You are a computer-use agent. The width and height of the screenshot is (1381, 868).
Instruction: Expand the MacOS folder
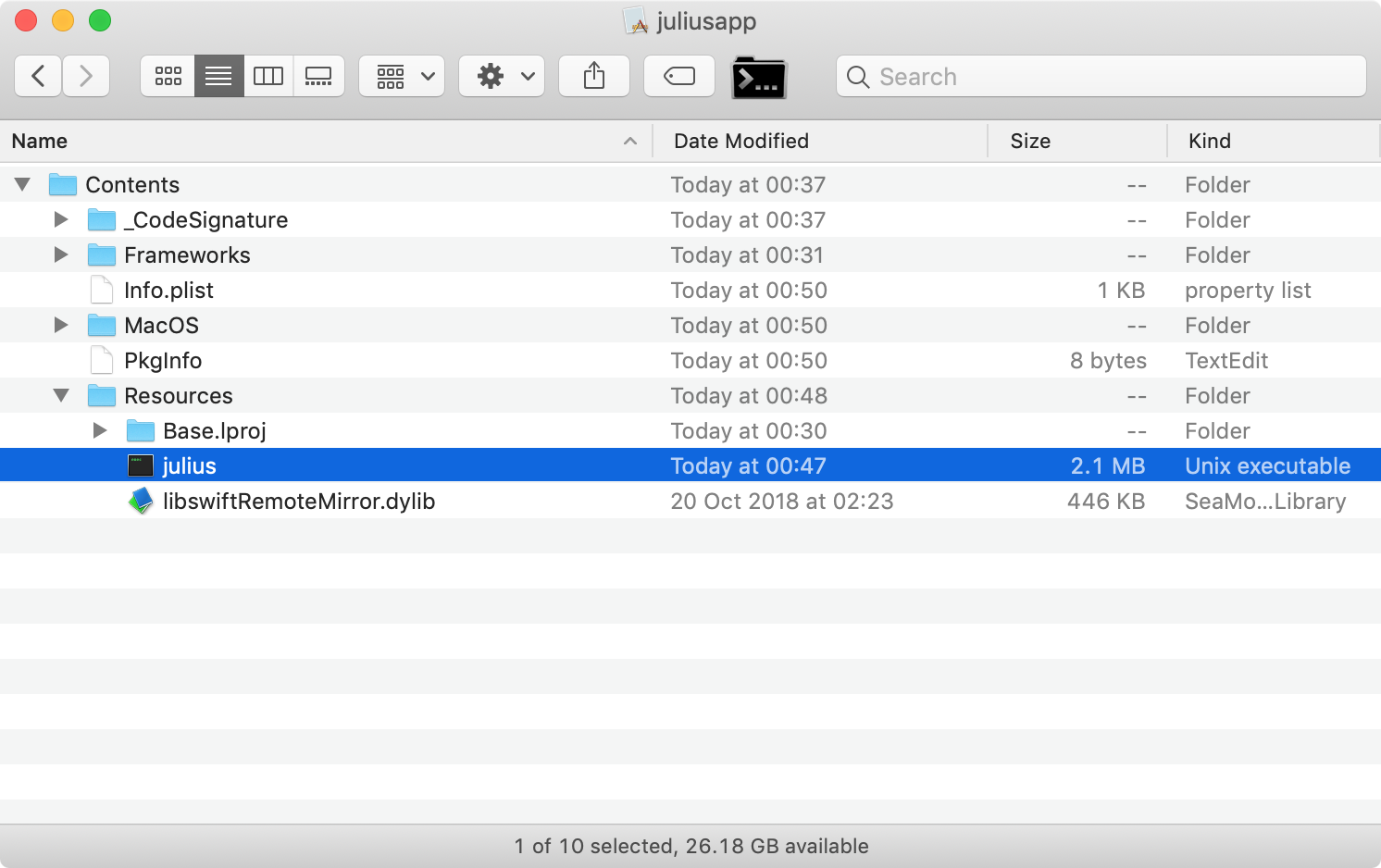[60, 325]
